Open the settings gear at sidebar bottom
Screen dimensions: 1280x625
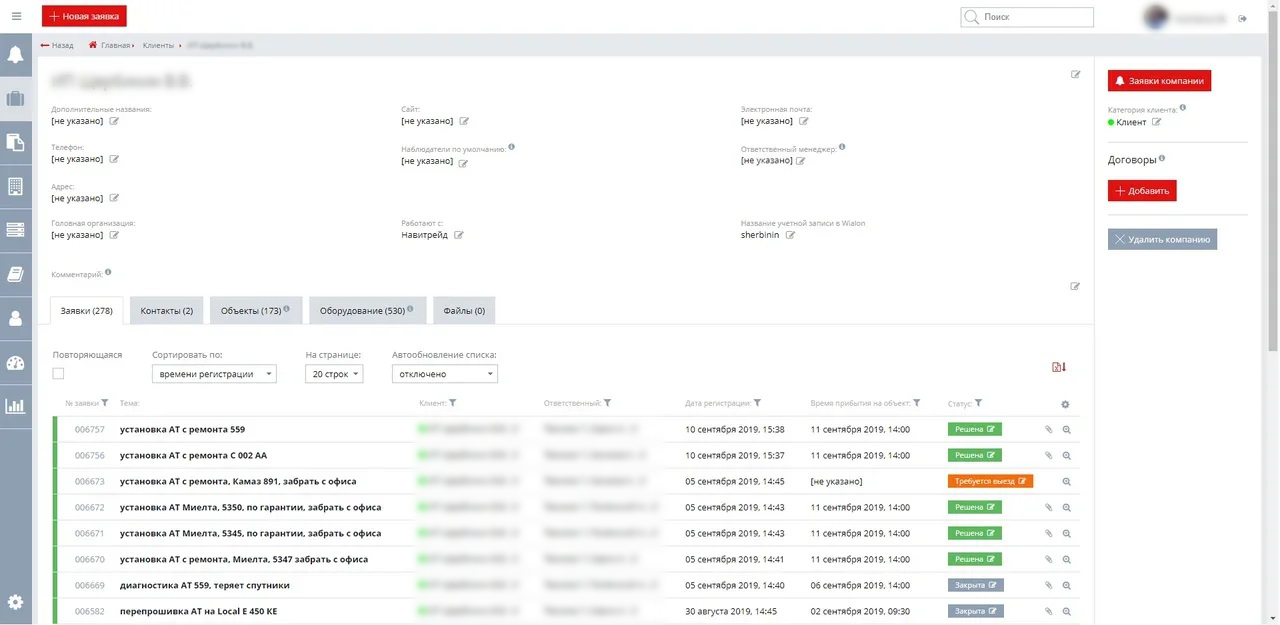tap(15, 602)
